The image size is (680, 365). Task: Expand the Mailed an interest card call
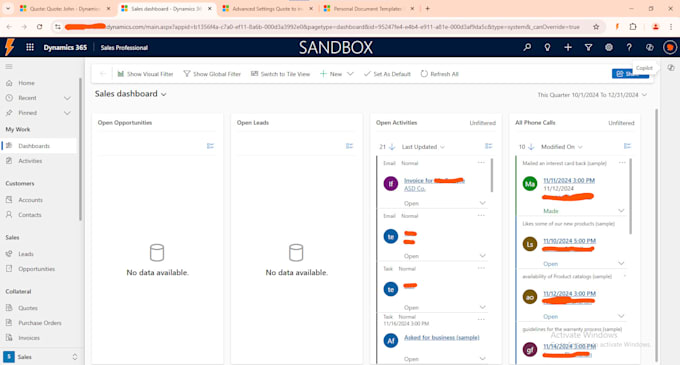click(621, 211)
